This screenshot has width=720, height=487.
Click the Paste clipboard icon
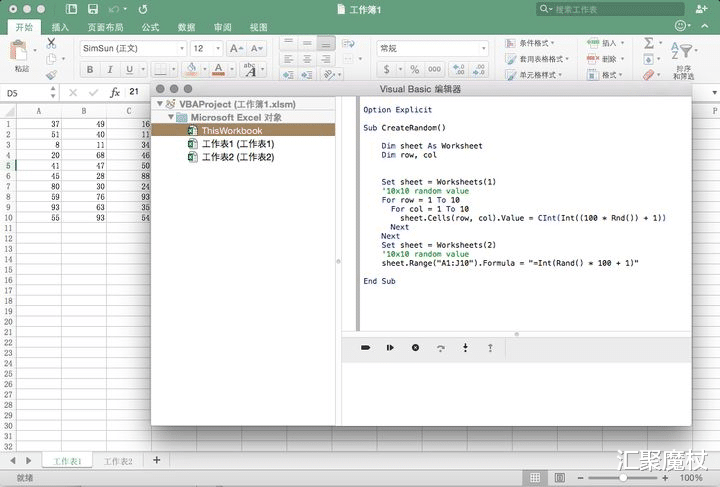point(19,50)
